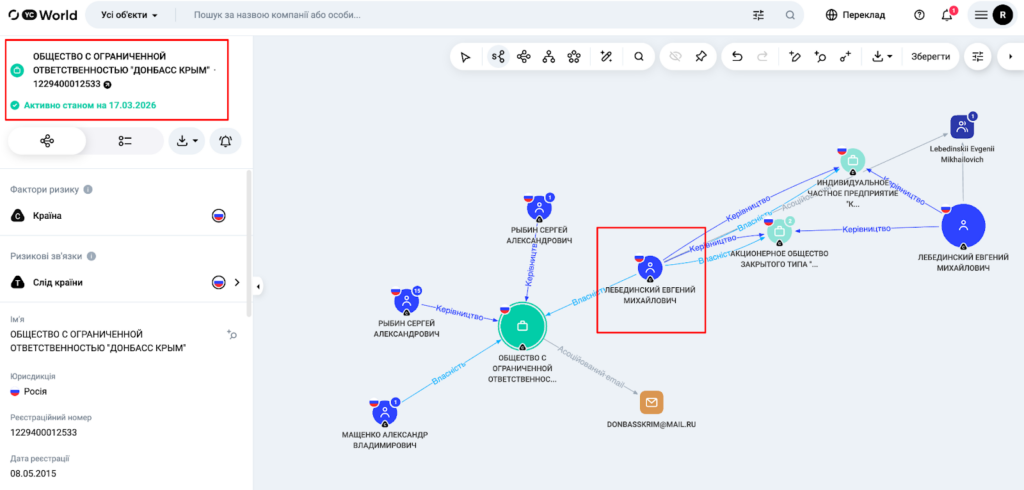Viewport: 1024px width, 490px height.
Task: Click the "Переклад" translate option
Action: (855, 15)
